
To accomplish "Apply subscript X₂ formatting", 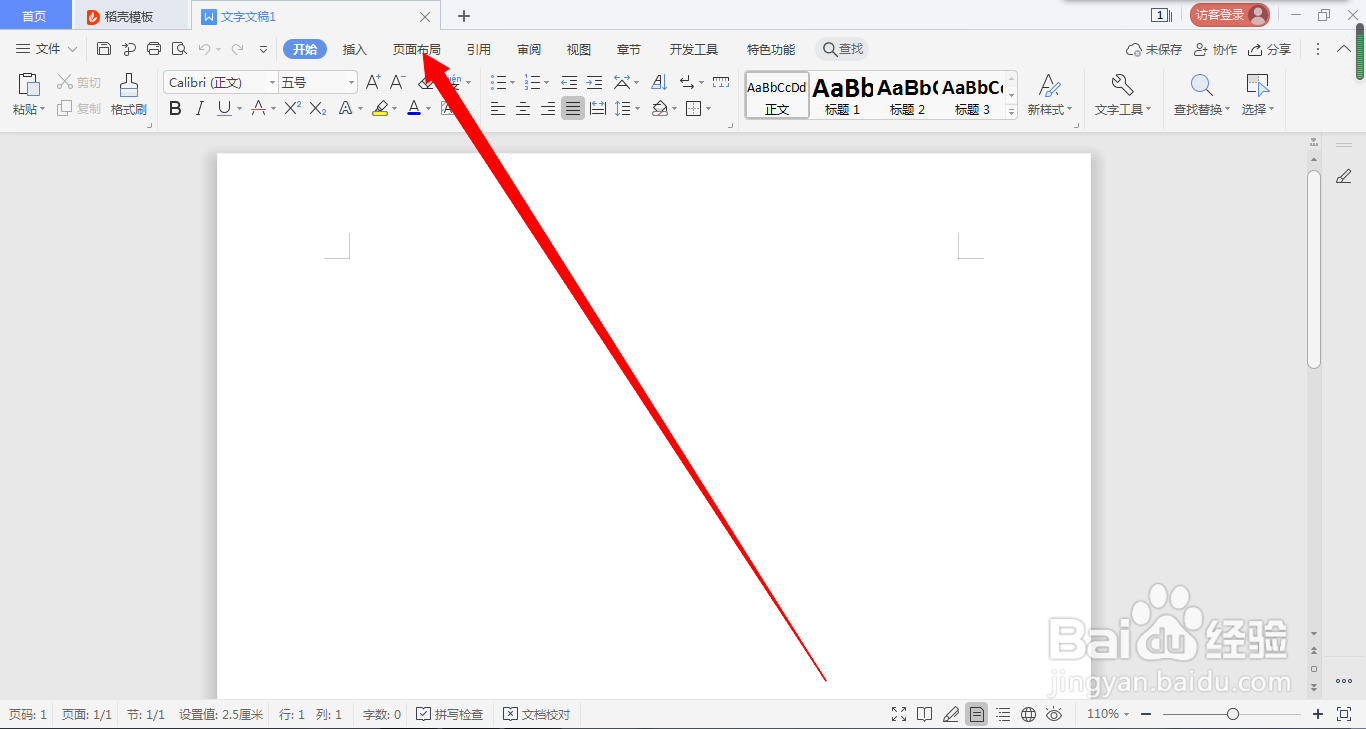I will [318, 108].
